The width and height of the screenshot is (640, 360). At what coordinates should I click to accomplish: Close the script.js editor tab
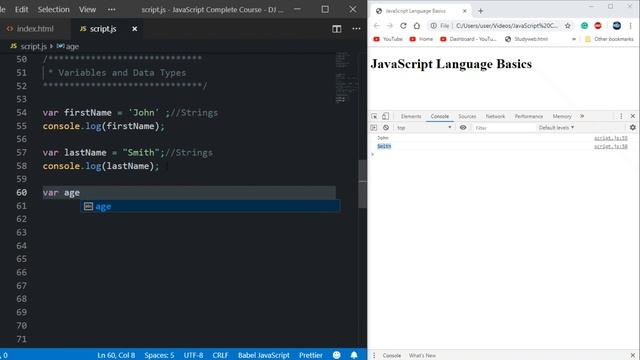point(134,29)
